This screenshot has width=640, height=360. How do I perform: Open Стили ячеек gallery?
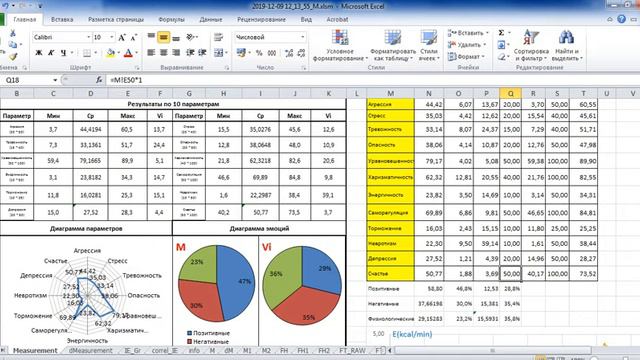(429, 45)
